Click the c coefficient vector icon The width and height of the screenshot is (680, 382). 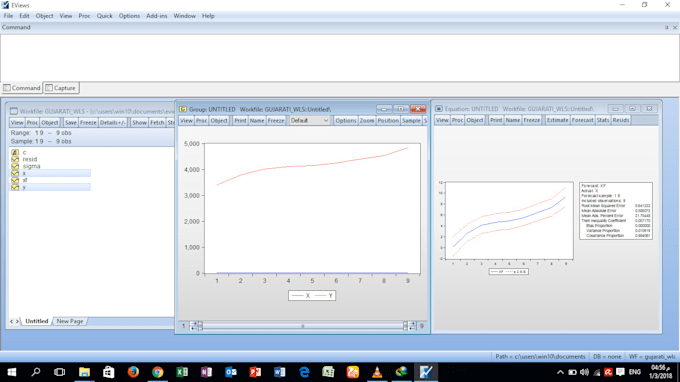click(x=15, y=152)
